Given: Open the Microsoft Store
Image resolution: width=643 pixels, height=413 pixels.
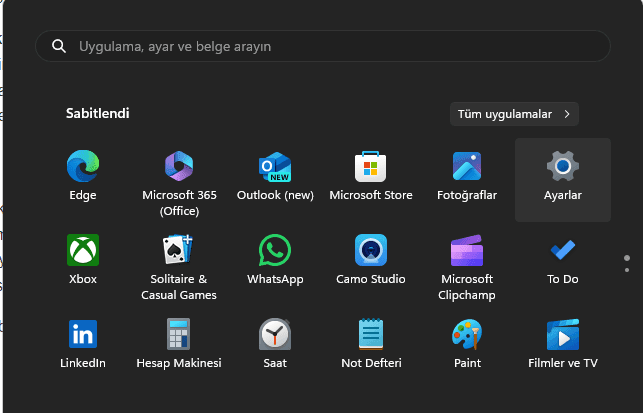Looking at the screenshot, I should point(371,176).
